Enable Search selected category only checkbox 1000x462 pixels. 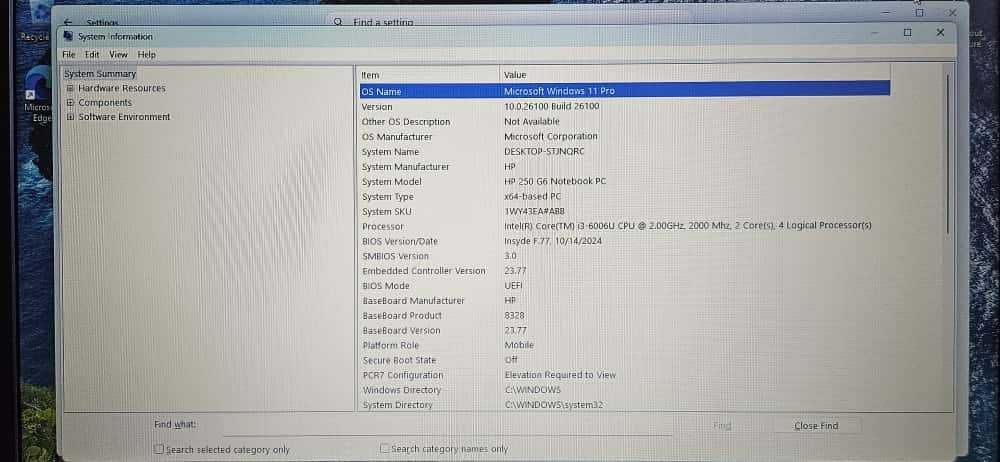tap(159, 449)
